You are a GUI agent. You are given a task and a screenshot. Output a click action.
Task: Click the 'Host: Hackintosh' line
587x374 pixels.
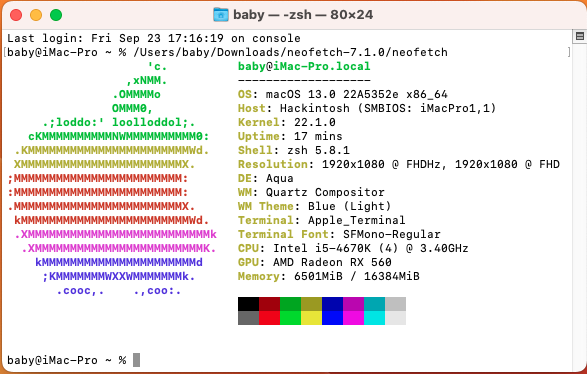tap(367, 108)
